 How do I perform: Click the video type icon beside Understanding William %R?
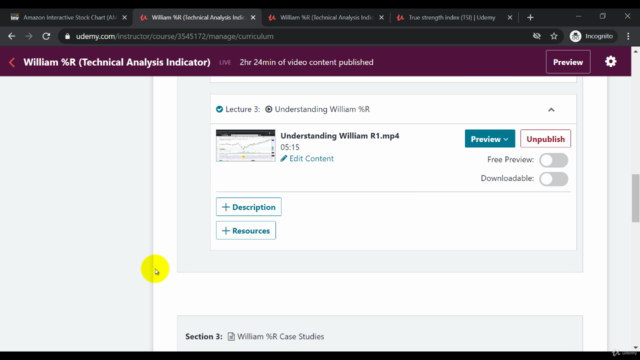269,109
